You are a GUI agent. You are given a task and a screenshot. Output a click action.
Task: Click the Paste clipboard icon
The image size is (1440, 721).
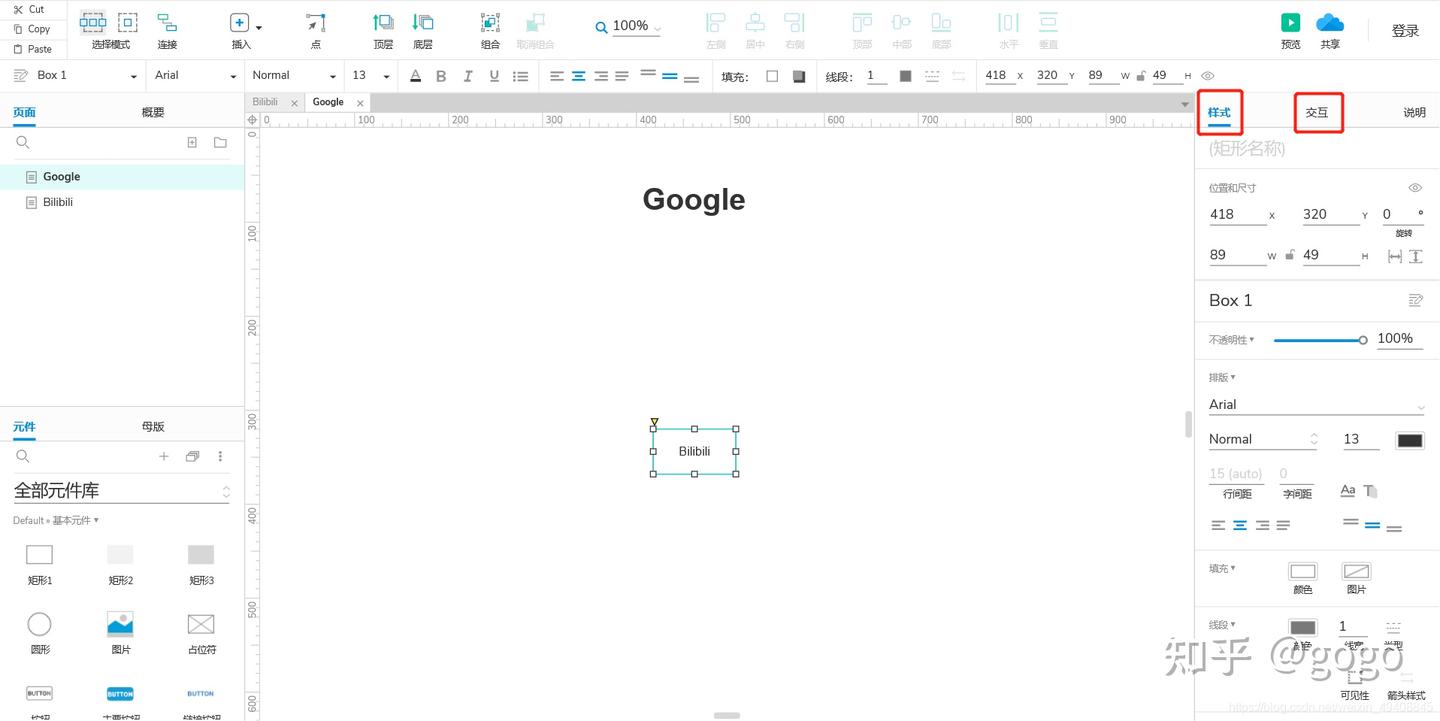point(18,49)
